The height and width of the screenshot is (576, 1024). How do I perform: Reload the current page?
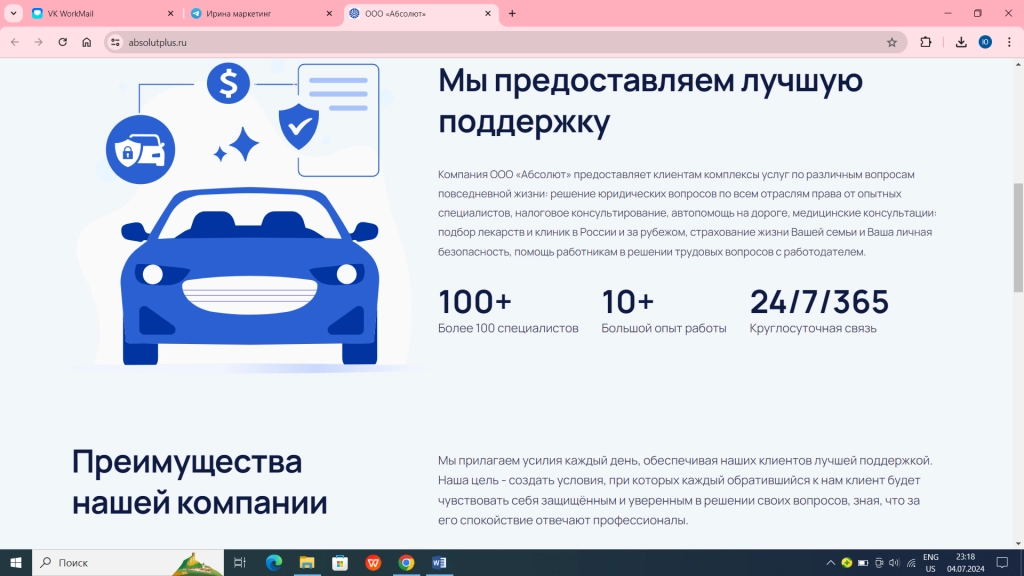tap(63, 42)
